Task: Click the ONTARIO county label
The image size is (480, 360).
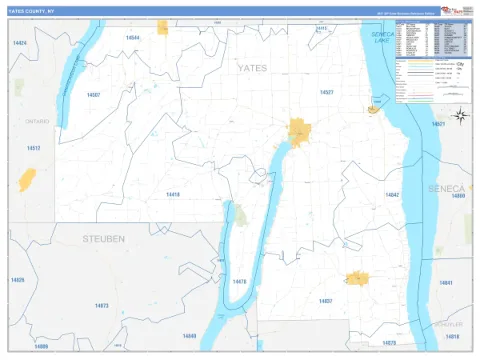Action: point(37,121)
